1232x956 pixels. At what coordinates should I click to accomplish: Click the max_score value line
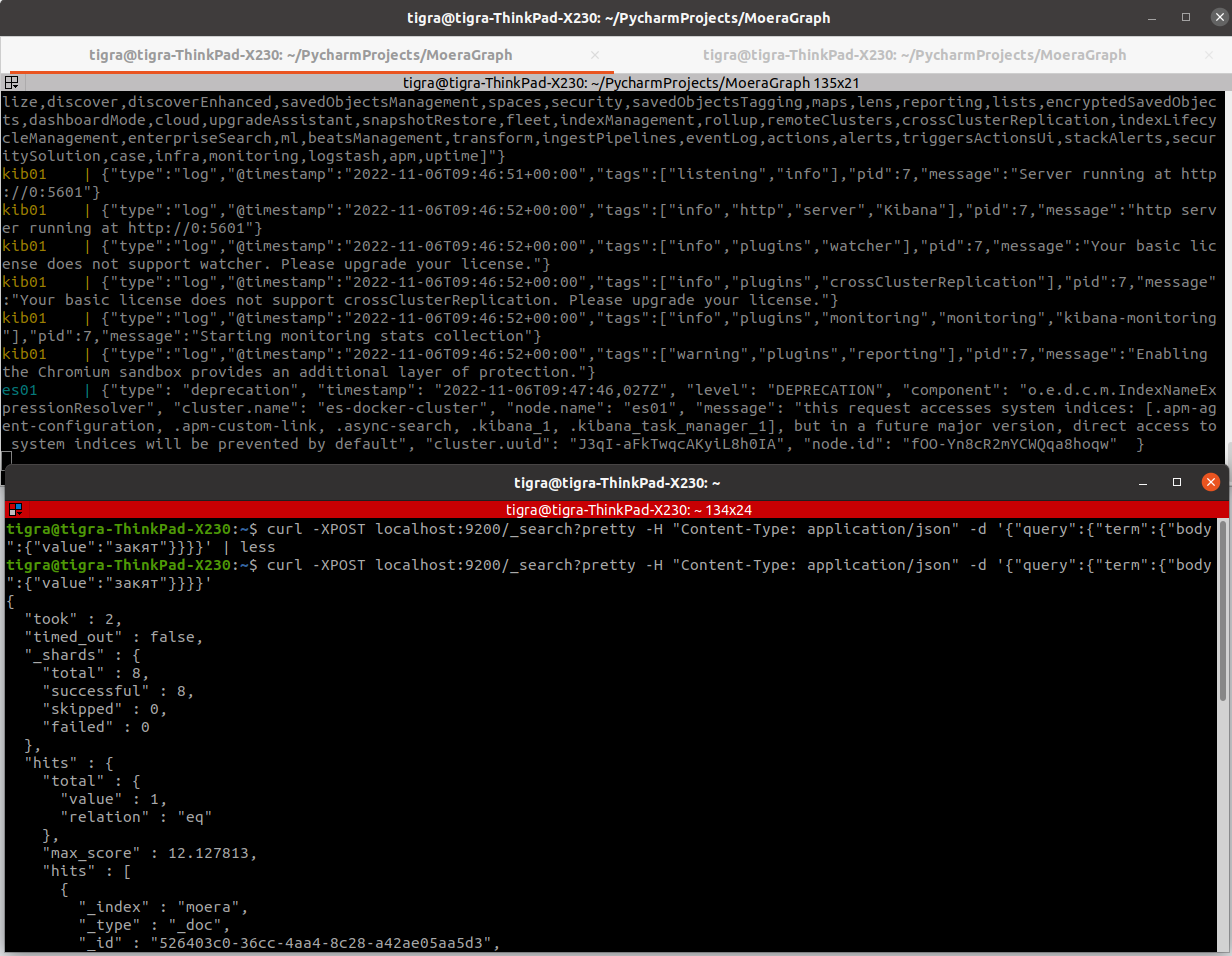coord(149,853)
